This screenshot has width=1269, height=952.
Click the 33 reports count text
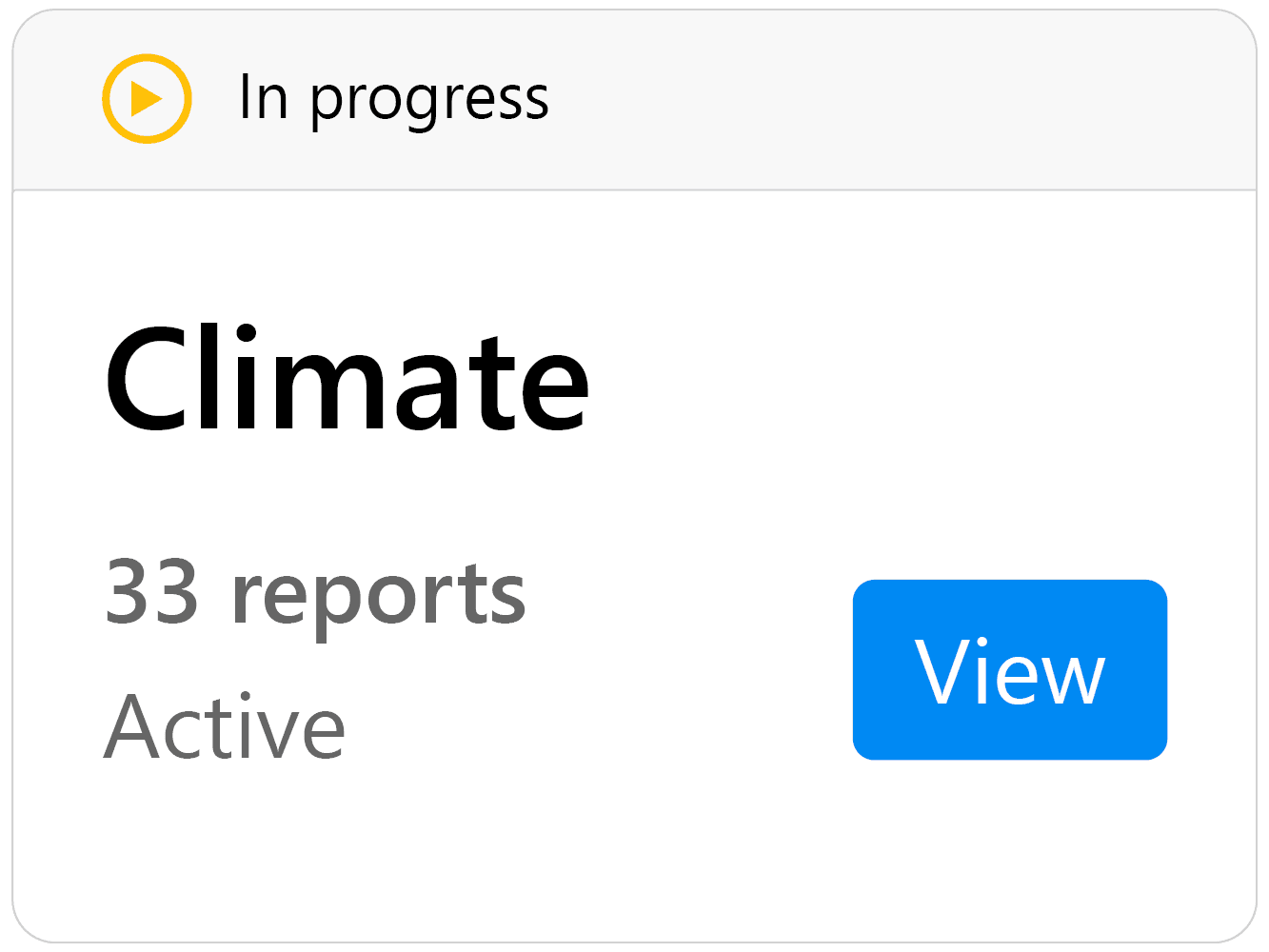tap(315, 594)
